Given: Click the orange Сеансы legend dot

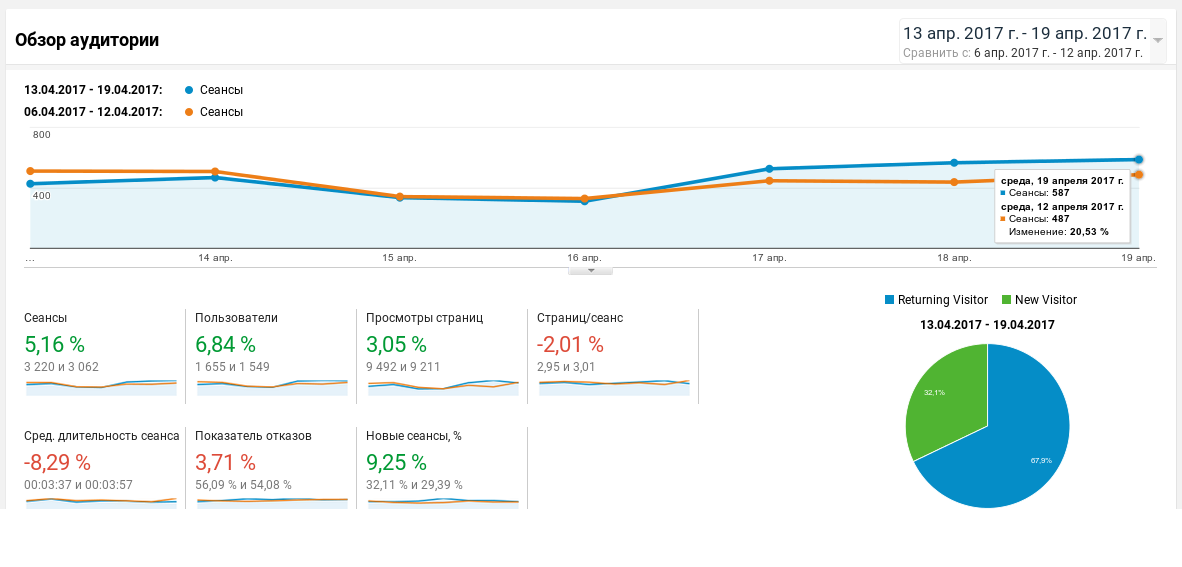Looking at the screenshot, I should (x=189, y=112).
